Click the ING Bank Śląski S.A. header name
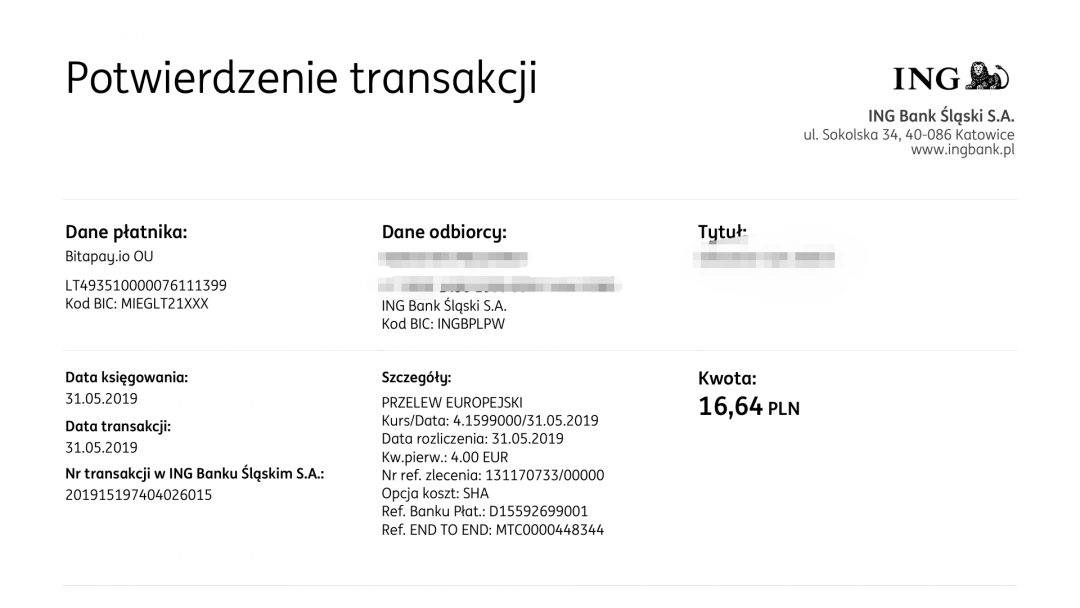This screenshot has width=1080, height=608. tap(941, 116)
